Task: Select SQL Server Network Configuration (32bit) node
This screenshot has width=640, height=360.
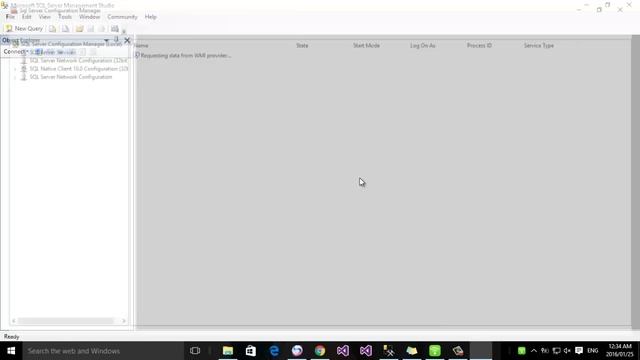Action: [78, 60]
